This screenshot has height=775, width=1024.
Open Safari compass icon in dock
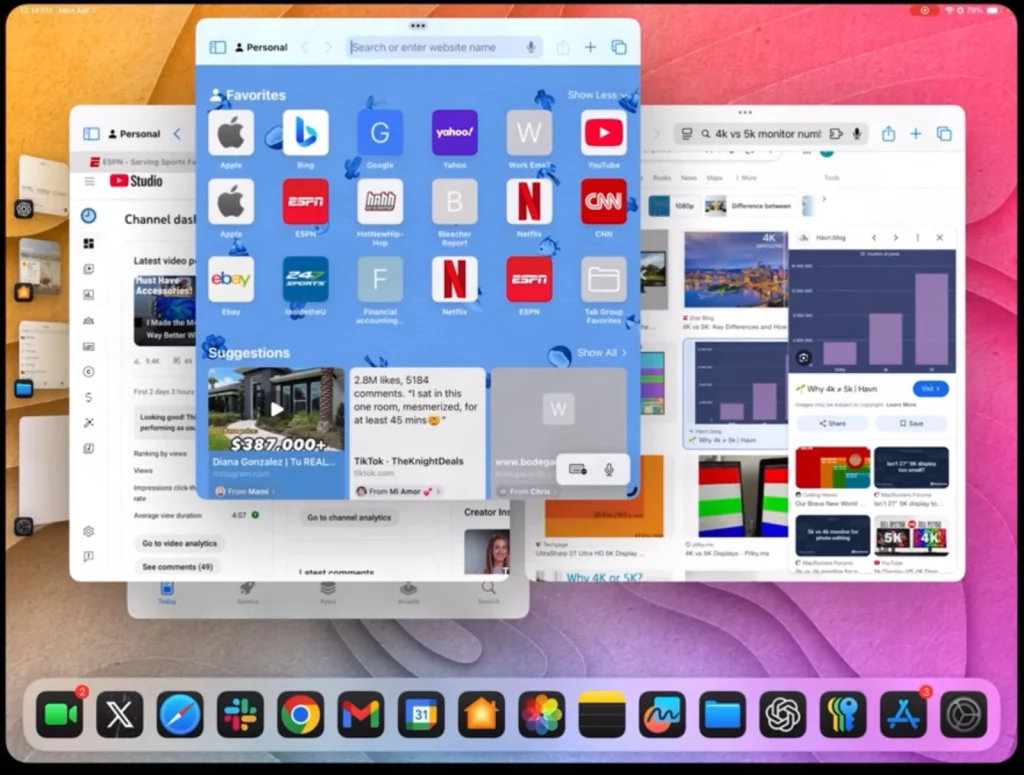coord(180,715)
